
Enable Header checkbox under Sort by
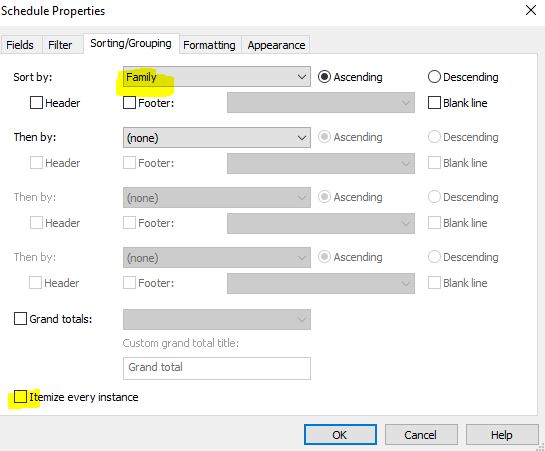[36, 102]
